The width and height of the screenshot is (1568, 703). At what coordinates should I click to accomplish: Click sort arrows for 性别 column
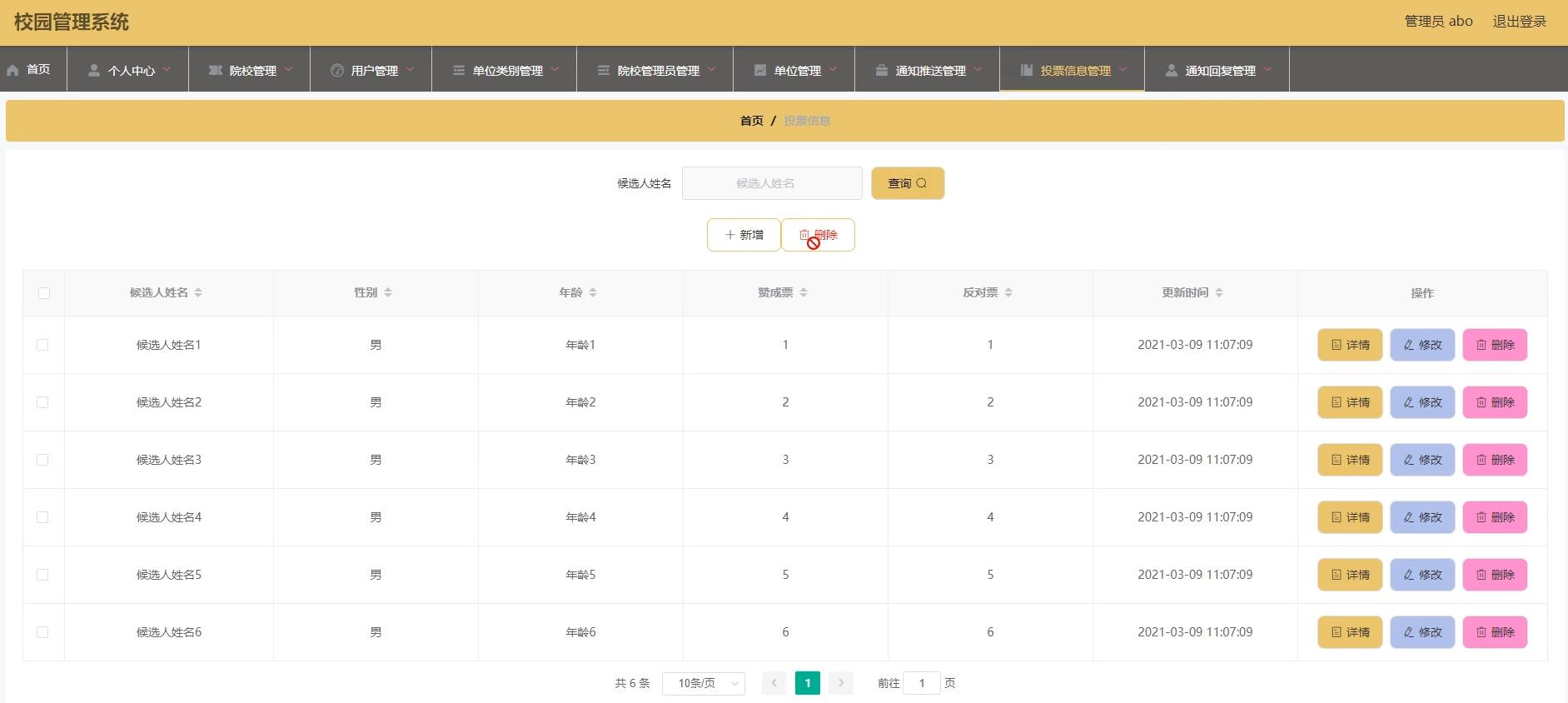(x=388, y=292)
